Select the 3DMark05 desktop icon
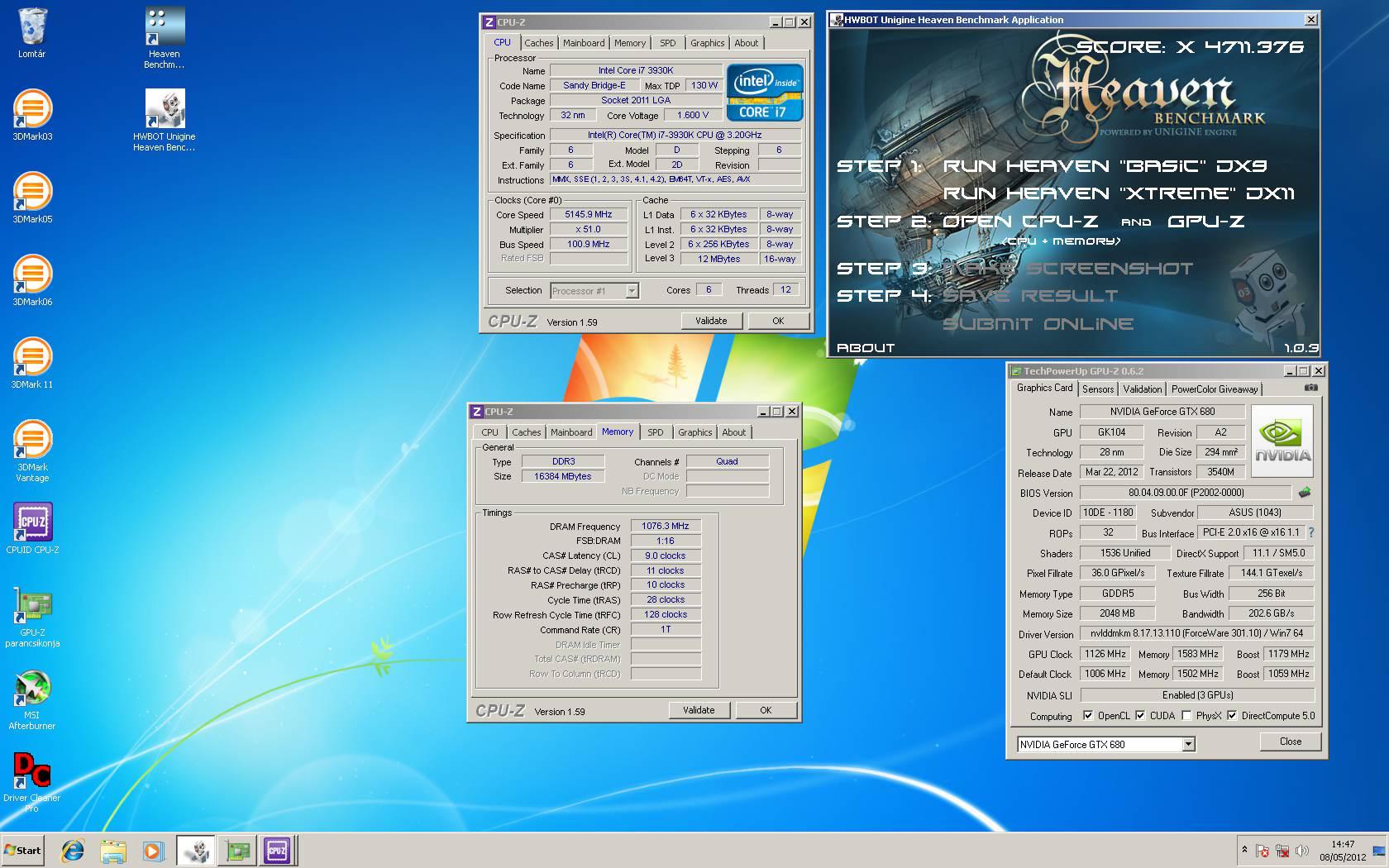This screenshot has width=1389, height=868. [32, 198]
